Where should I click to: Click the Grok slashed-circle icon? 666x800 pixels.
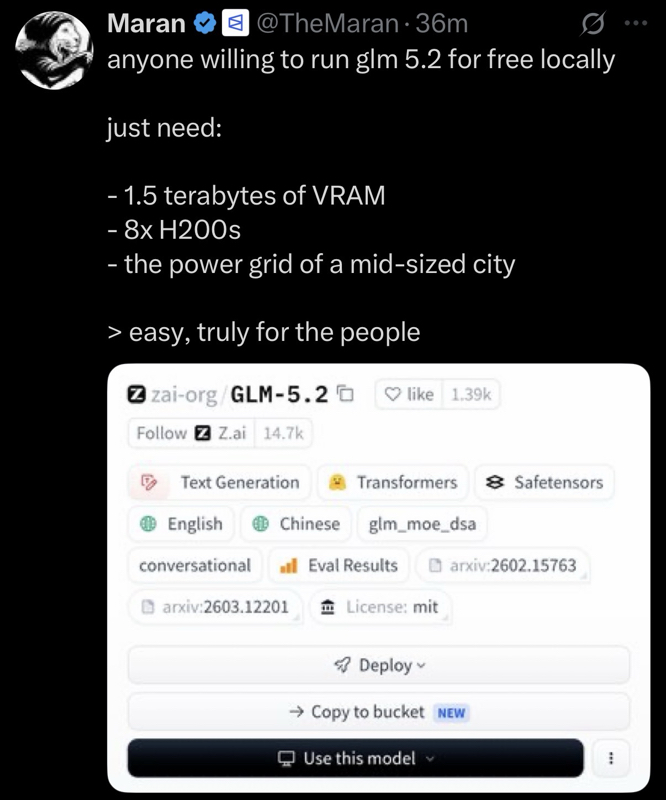593,23
